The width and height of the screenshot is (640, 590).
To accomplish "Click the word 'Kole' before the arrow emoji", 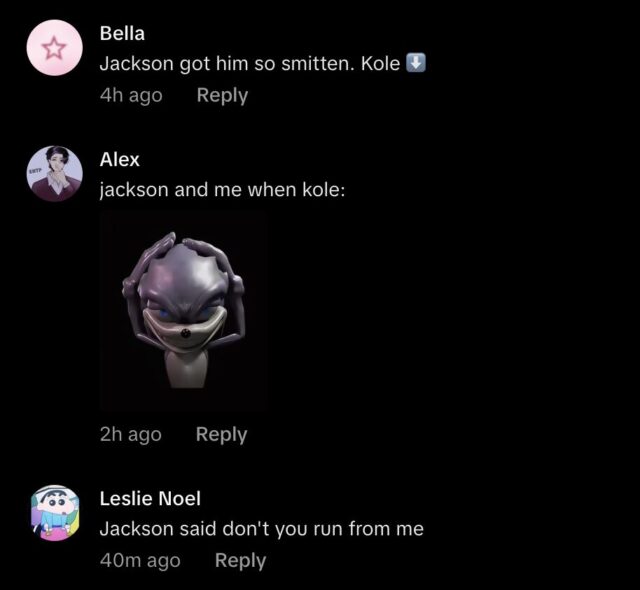I will point(380,64).
